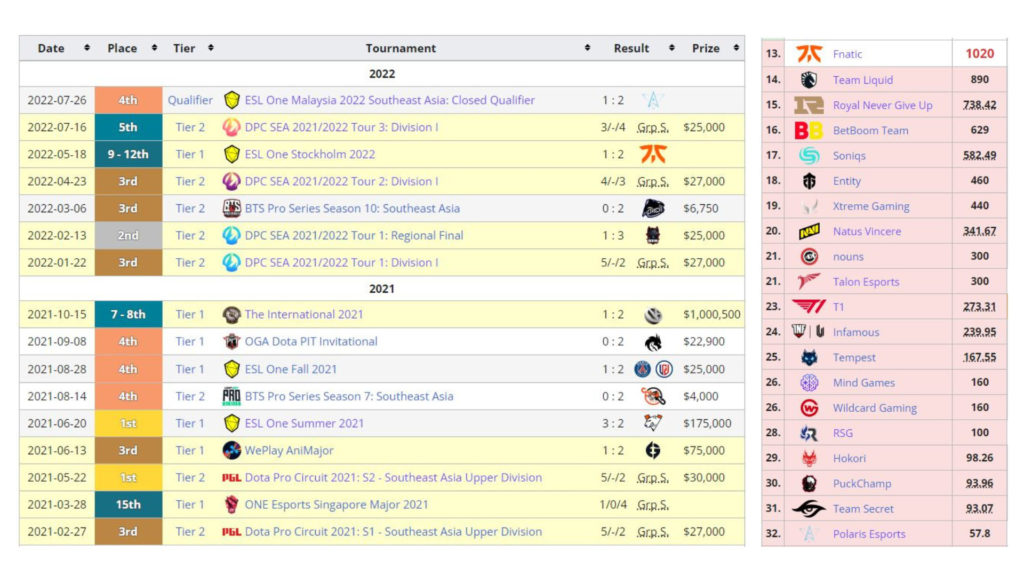The height and width of the screenshot is (576, 1024).
Task: Click the Soniqs logo at rank 17
Action: tap(810, 155)
